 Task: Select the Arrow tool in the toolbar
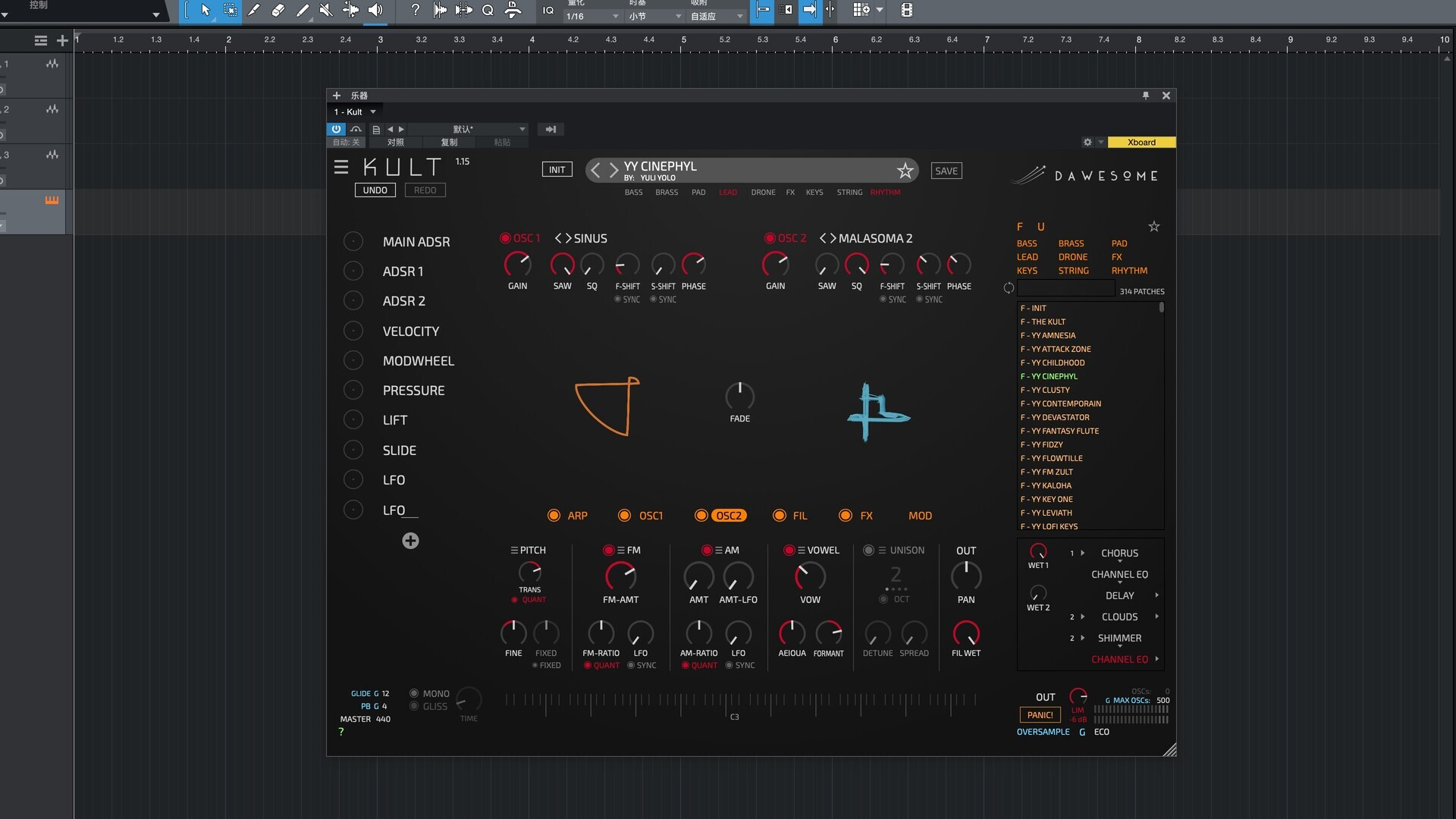click(205, 11)
